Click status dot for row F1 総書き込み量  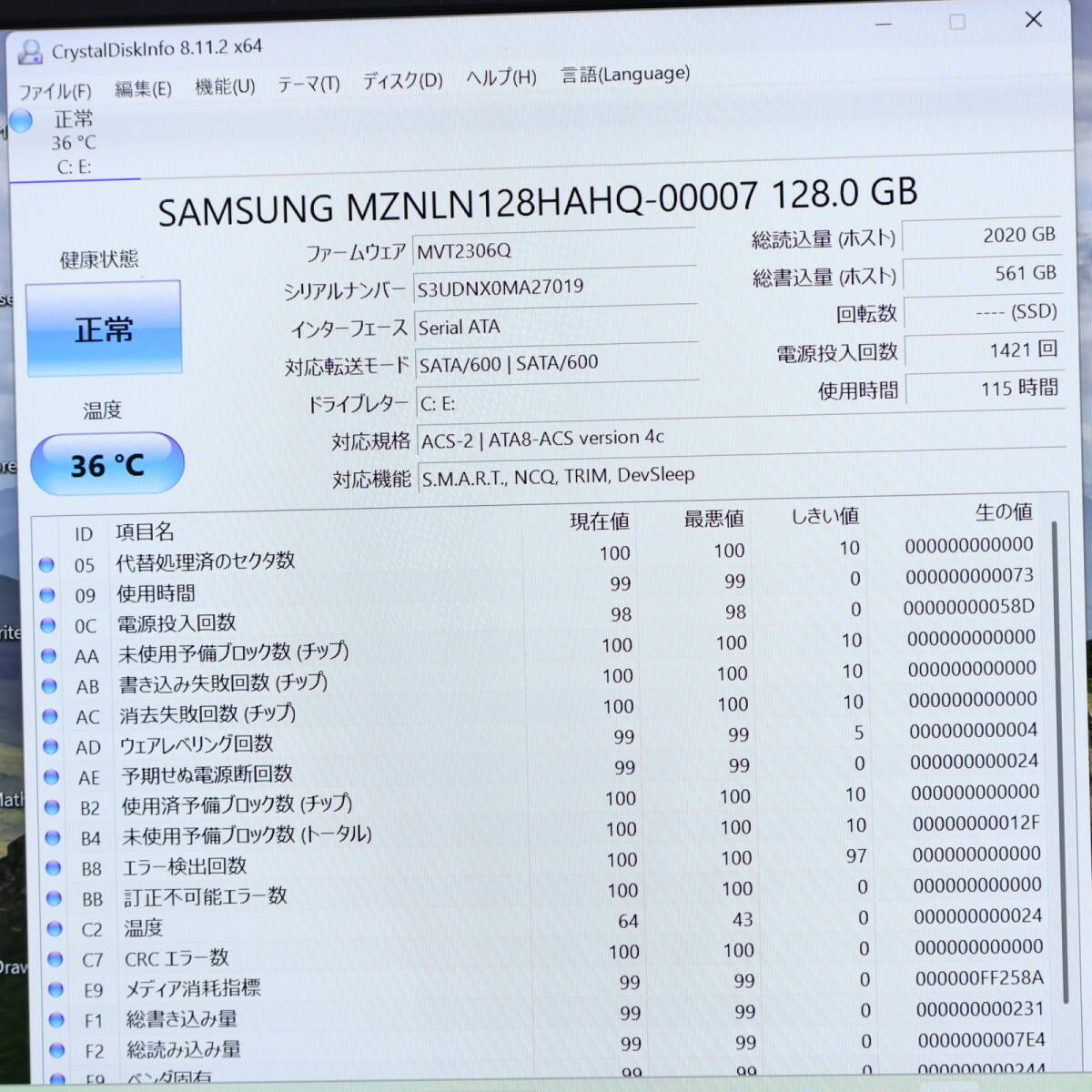point(56,1020)
